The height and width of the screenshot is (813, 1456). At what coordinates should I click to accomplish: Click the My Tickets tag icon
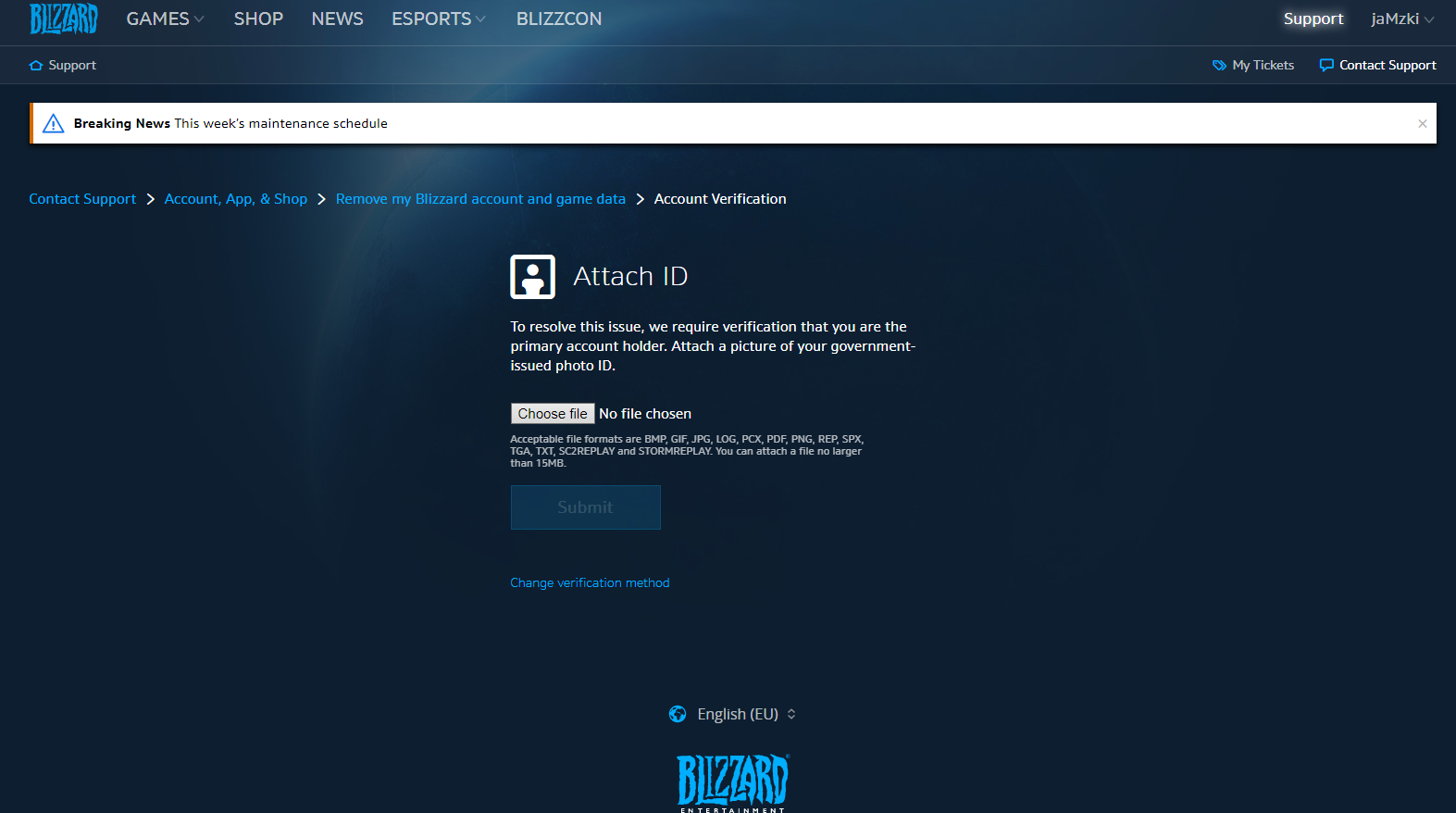[1219, 65]
